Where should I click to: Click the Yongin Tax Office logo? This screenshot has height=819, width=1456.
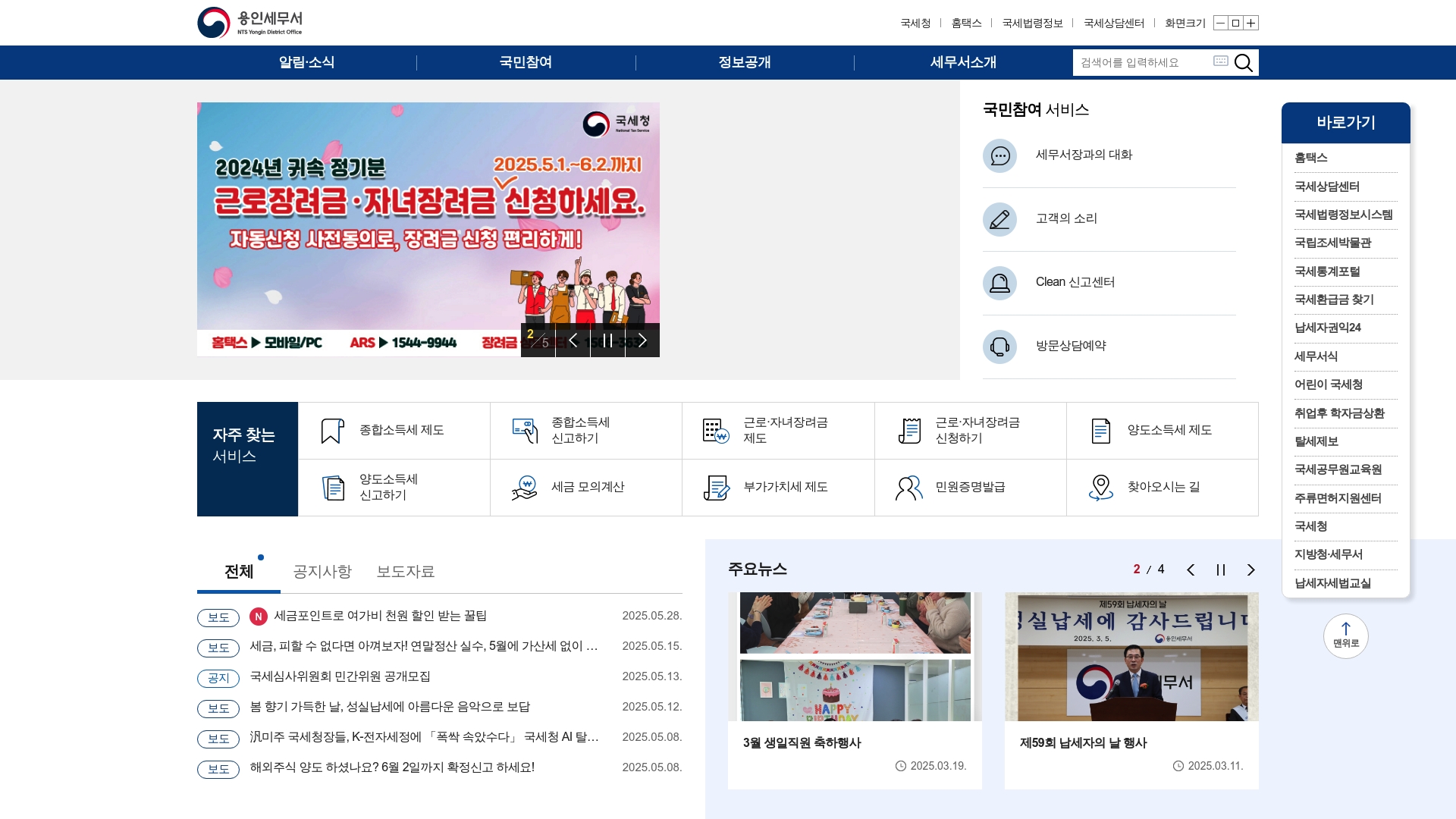point(250,23)
